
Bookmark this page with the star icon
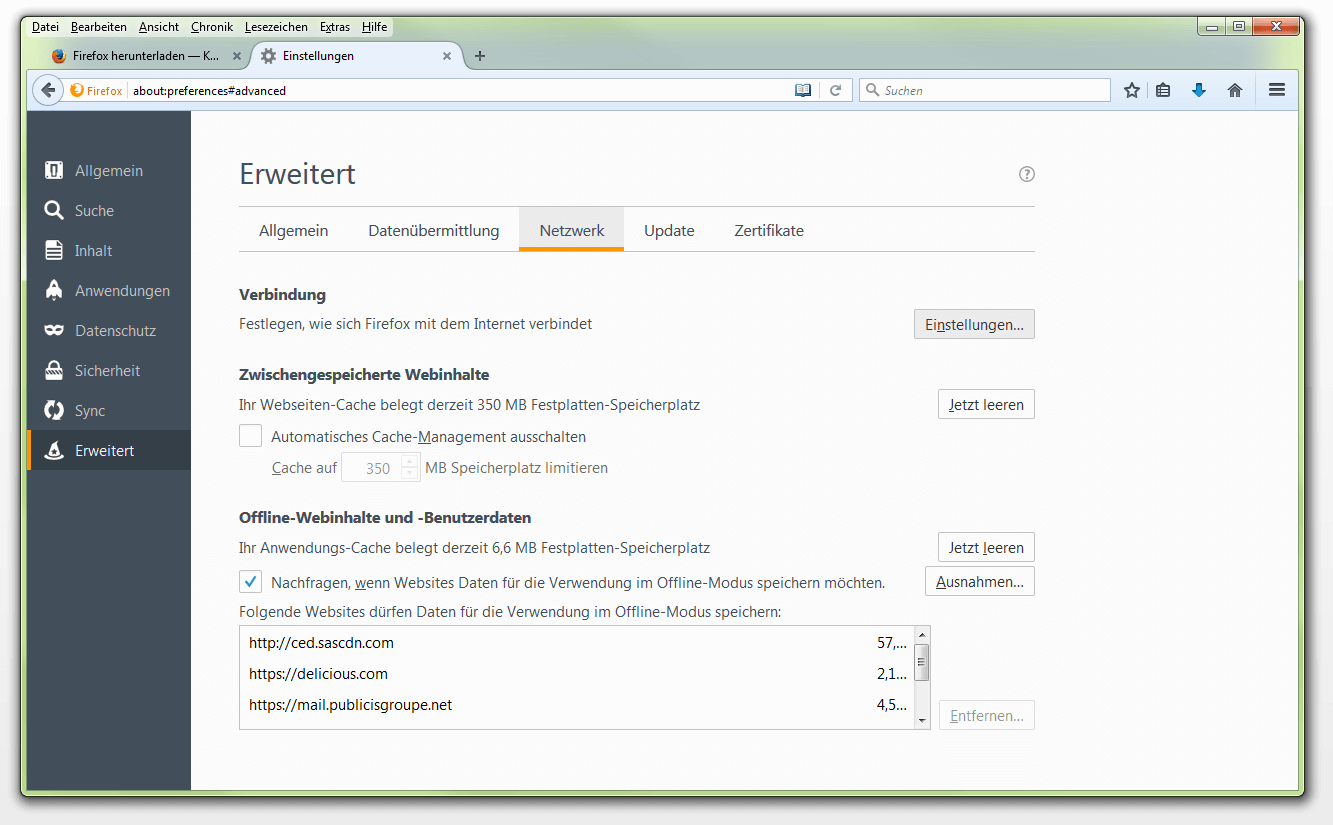coord(1132,90)
